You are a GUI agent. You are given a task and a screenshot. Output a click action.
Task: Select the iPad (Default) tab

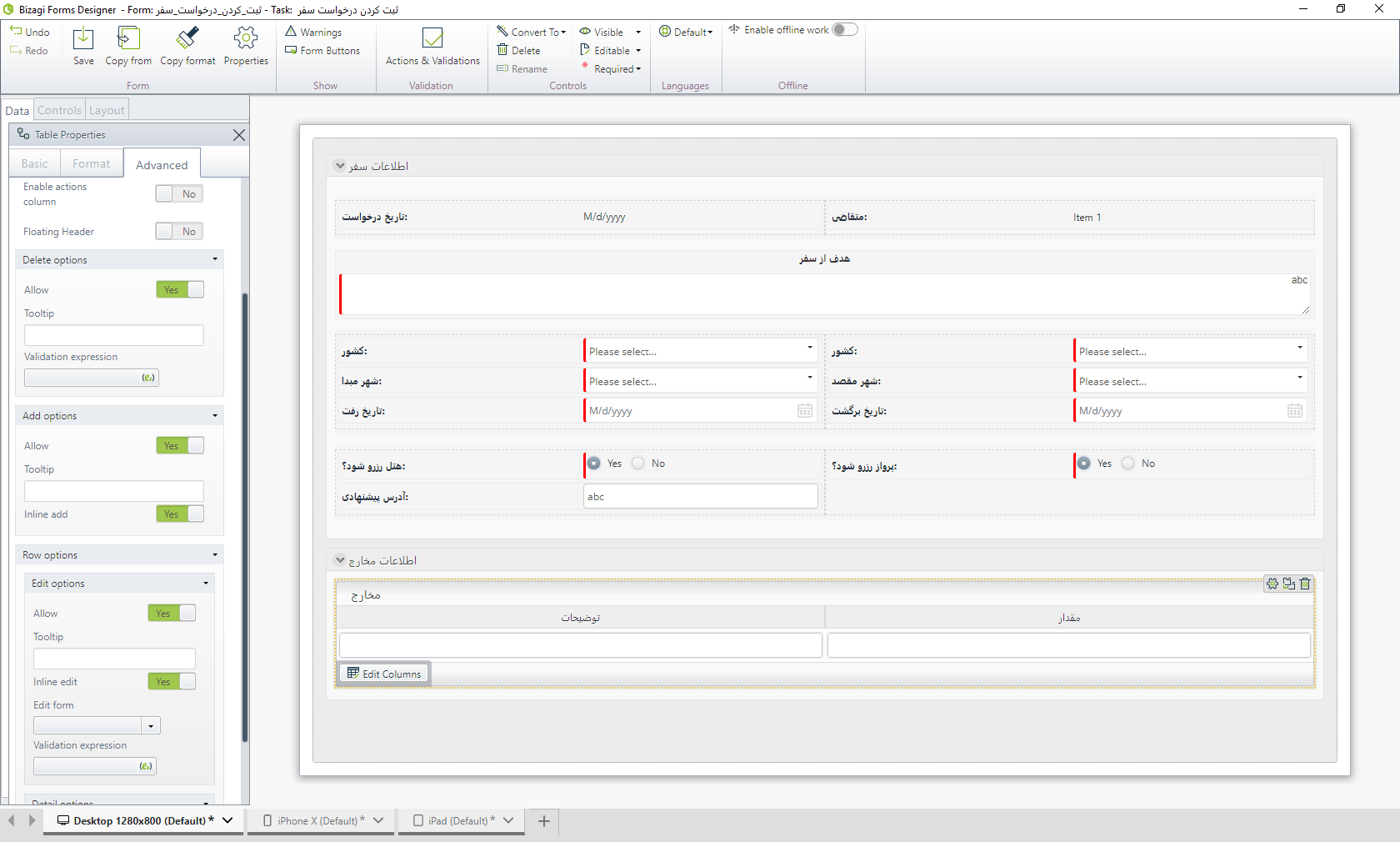461,821
